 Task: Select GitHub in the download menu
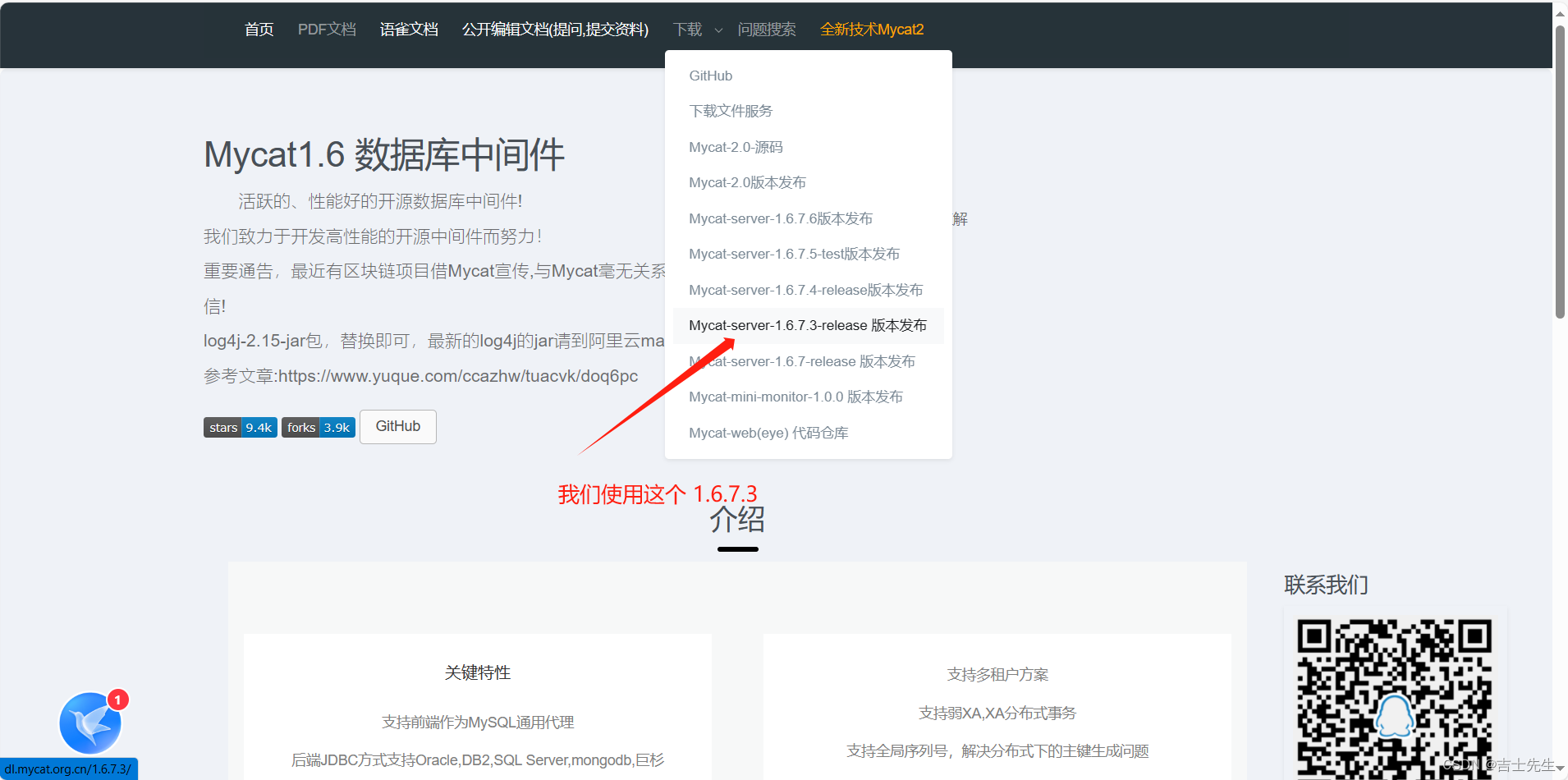point(808,76)
